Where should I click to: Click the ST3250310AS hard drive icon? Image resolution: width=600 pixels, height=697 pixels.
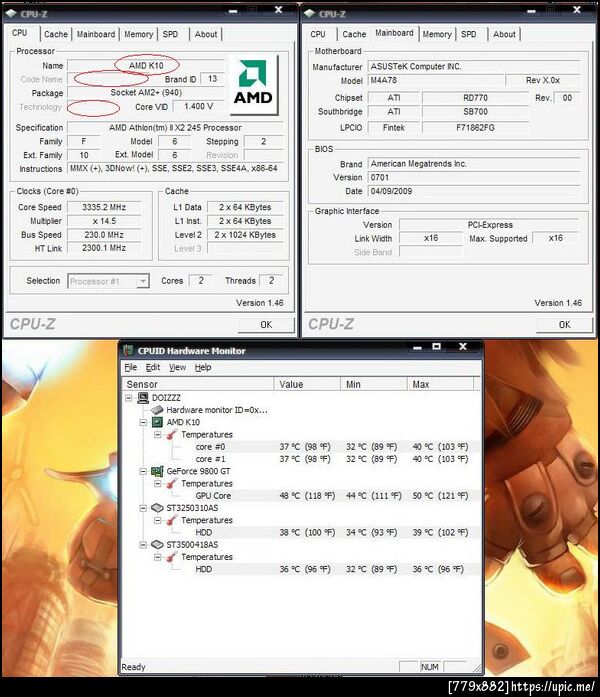pyautogui.click(x=157, y=508)
